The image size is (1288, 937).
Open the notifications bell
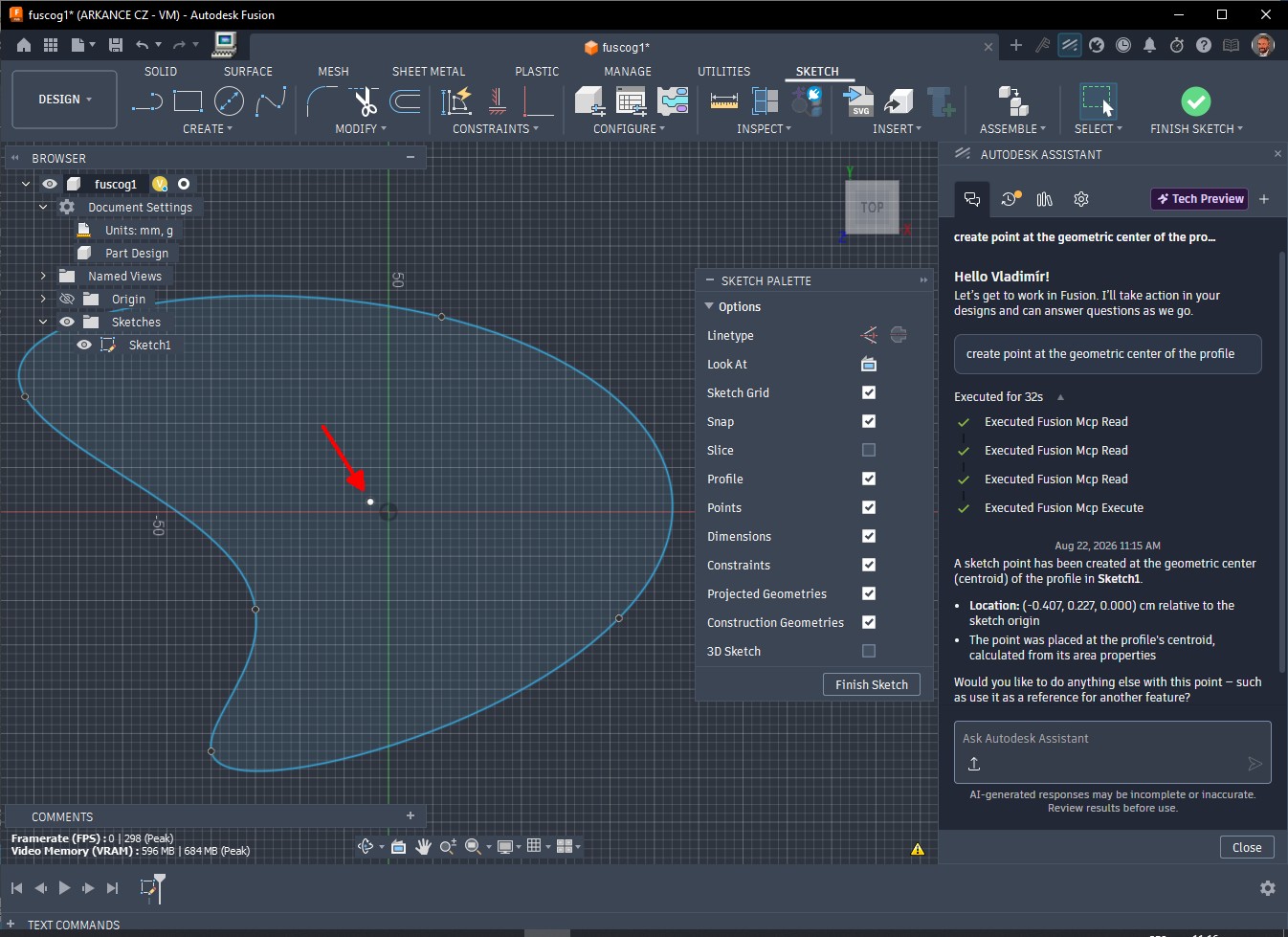pyautogui.click(x=1149, y=45)
